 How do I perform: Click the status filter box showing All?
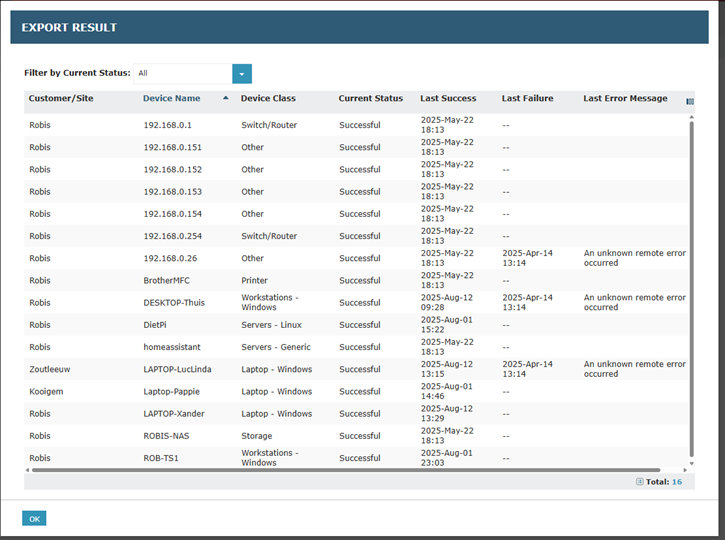click(x=183, y=74)
